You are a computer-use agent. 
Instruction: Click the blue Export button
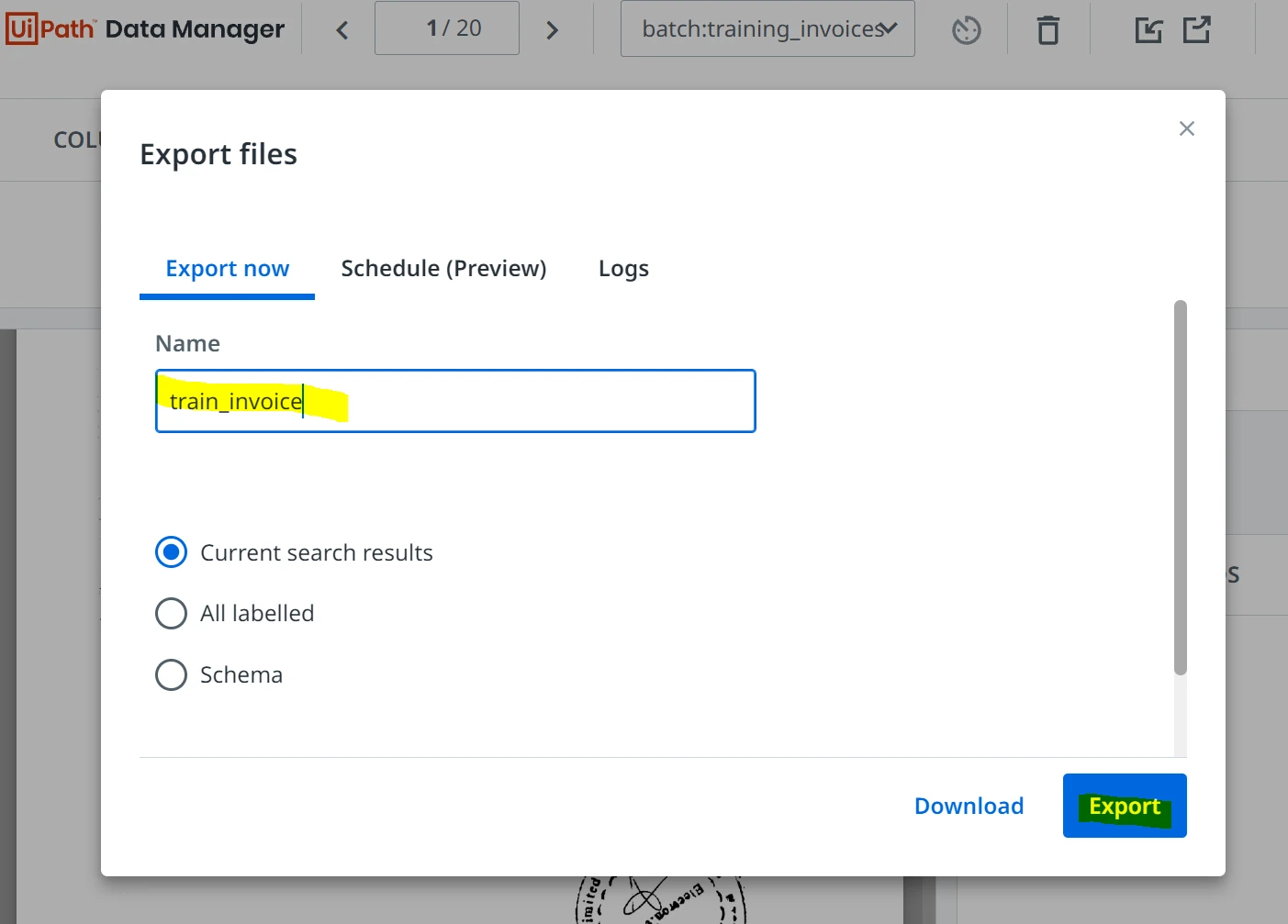1125,806
